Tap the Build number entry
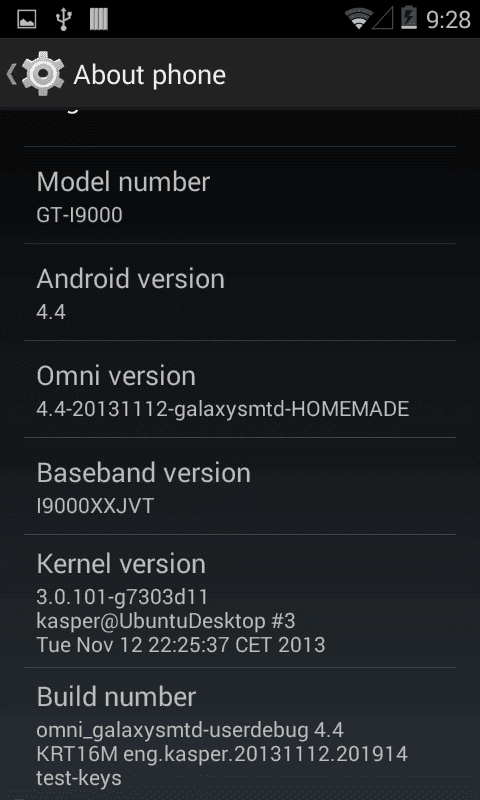Image resolution: width=480 pixels, height=800 pixels. tap(240, 732)
